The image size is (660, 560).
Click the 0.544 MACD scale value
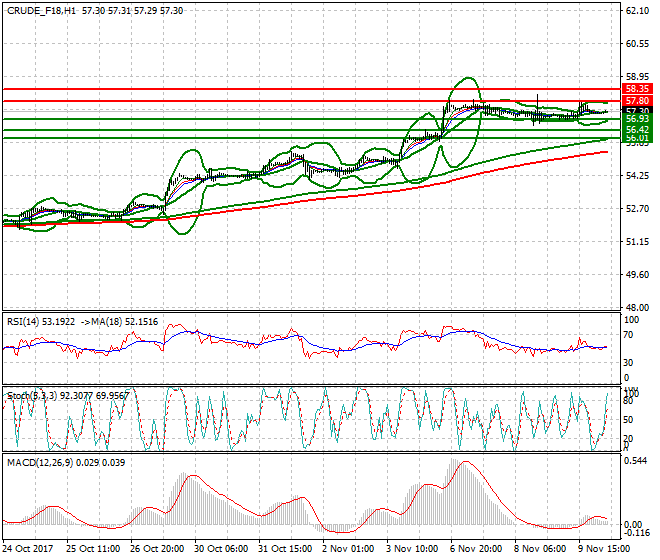point(636,461)
